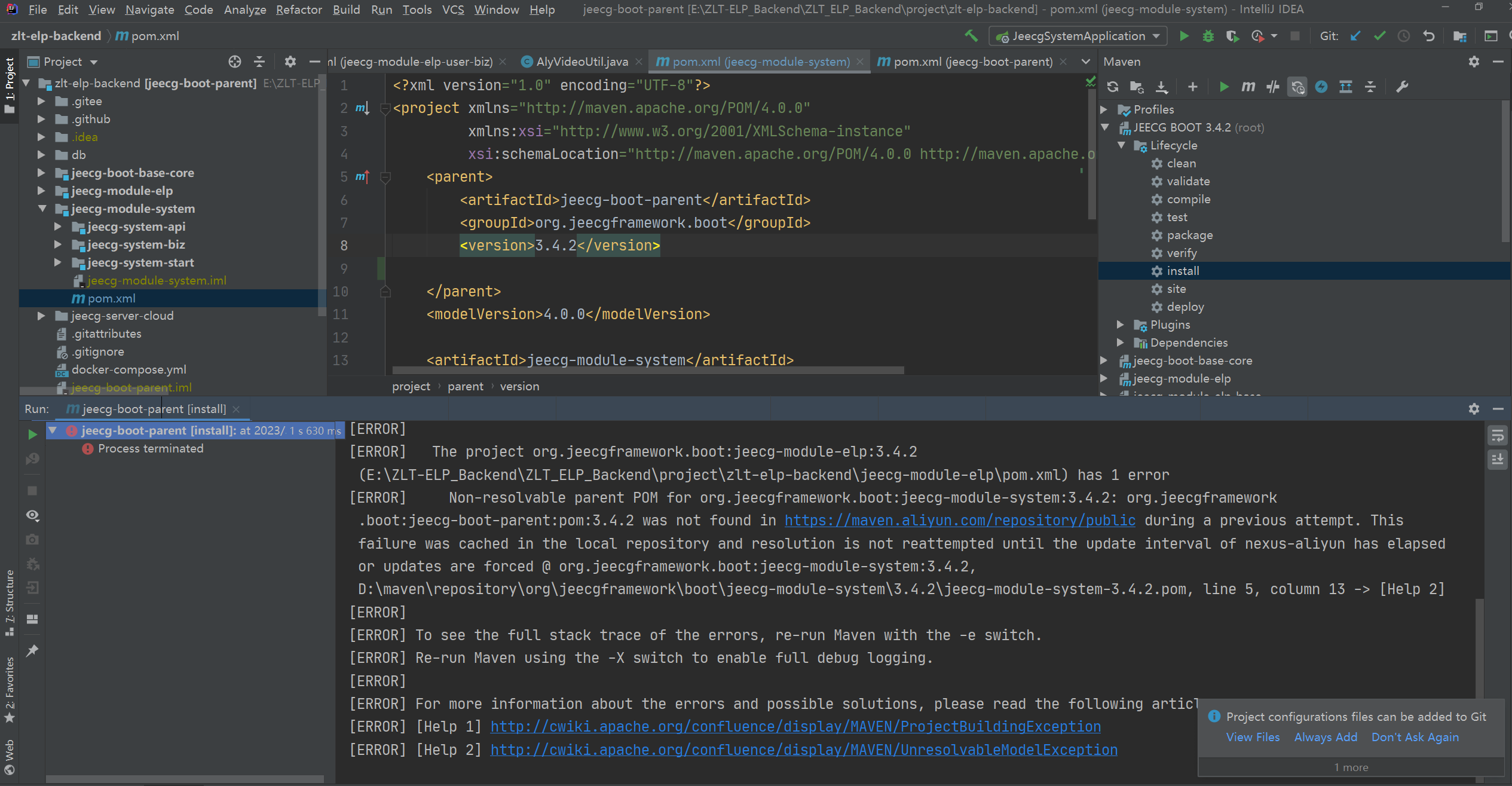Click Don't Ask Again link

point(1415,737)
